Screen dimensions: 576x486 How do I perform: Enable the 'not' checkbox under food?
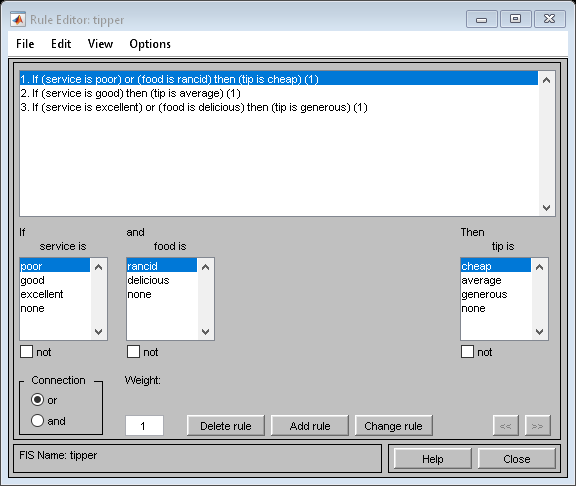133,352
